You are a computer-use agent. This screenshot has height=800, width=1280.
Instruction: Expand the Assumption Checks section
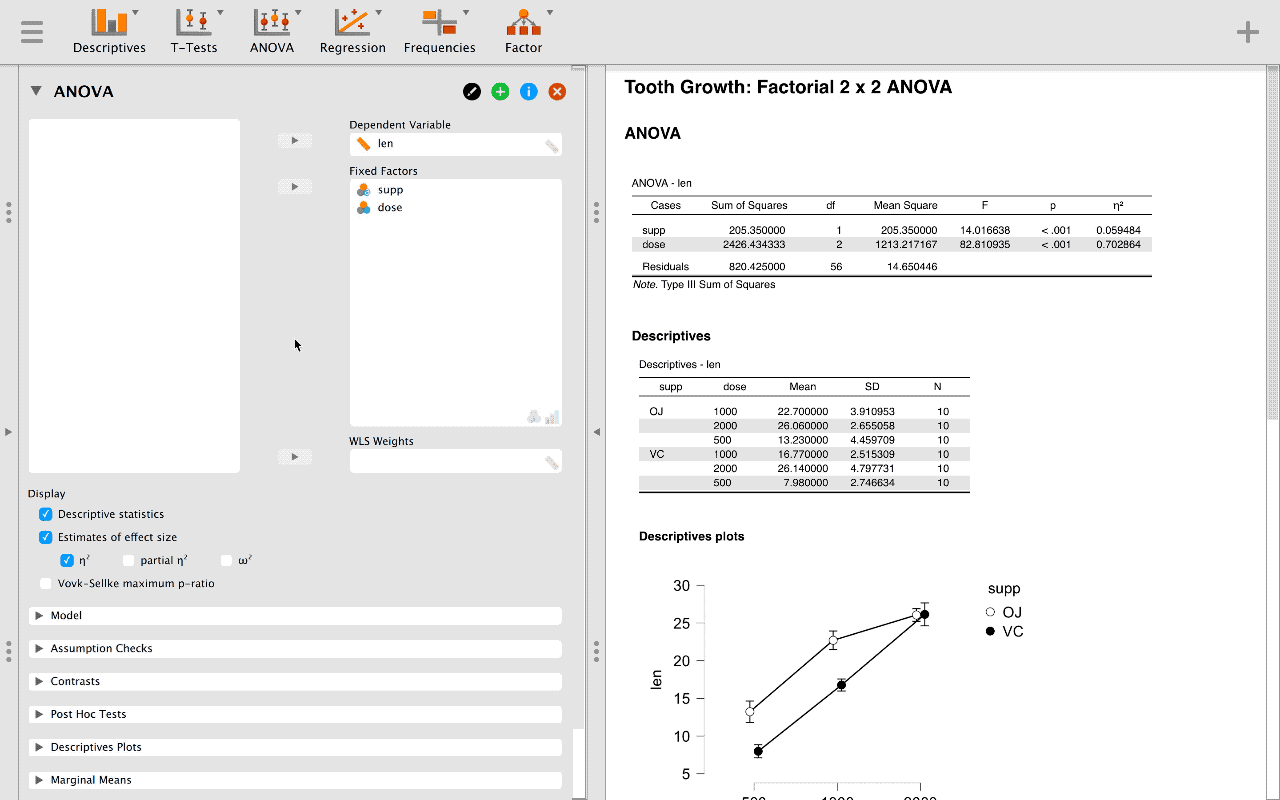point(295,649)
